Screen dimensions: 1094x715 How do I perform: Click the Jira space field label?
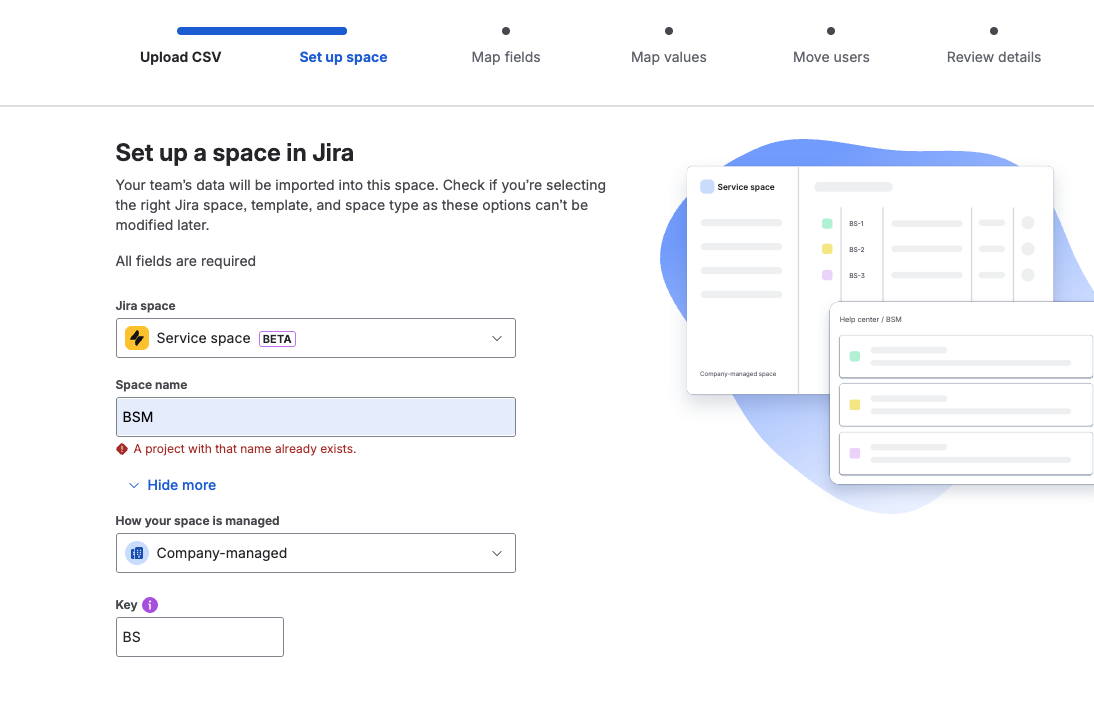[x=145, y=306]
